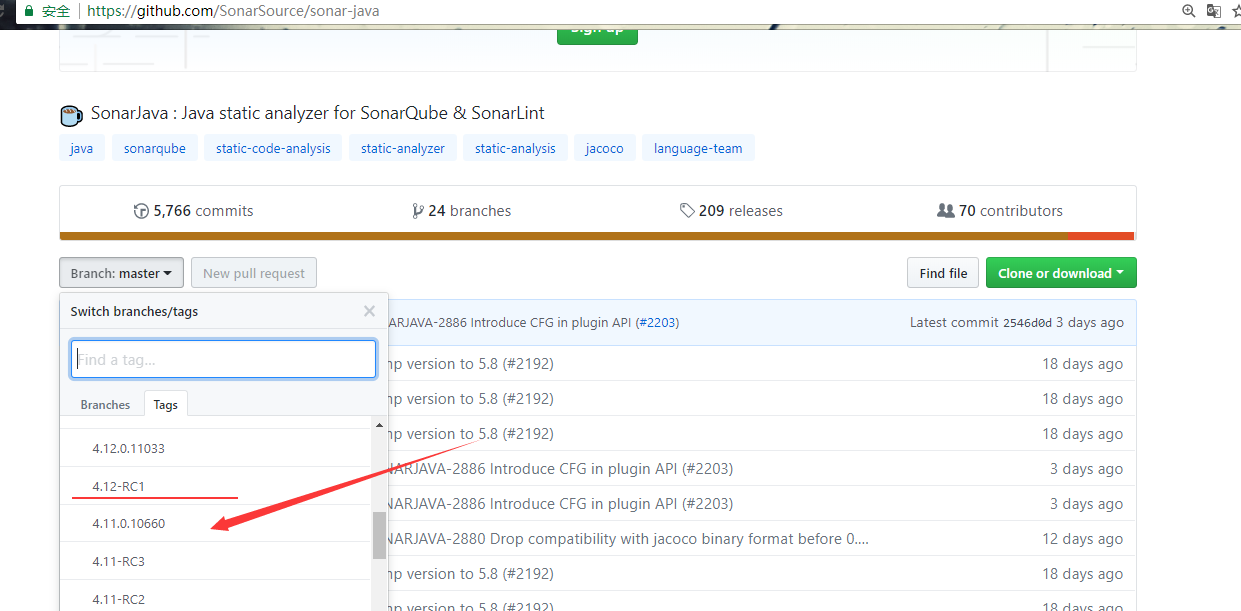Viewport: 1241px width, 611px height.
Task: Switch to the Tags tab
Action: 166,405
